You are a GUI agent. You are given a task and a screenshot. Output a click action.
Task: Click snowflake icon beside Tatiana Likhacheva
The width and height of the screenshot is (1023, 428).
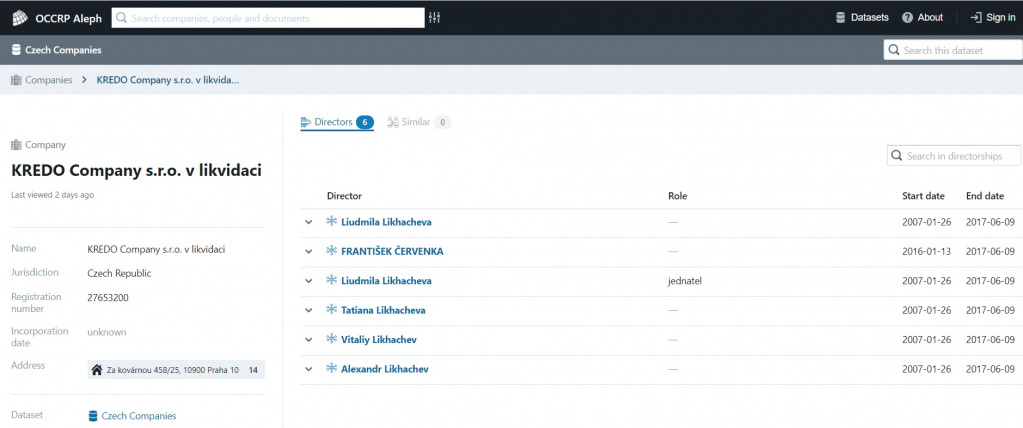(x=332, y=310)
